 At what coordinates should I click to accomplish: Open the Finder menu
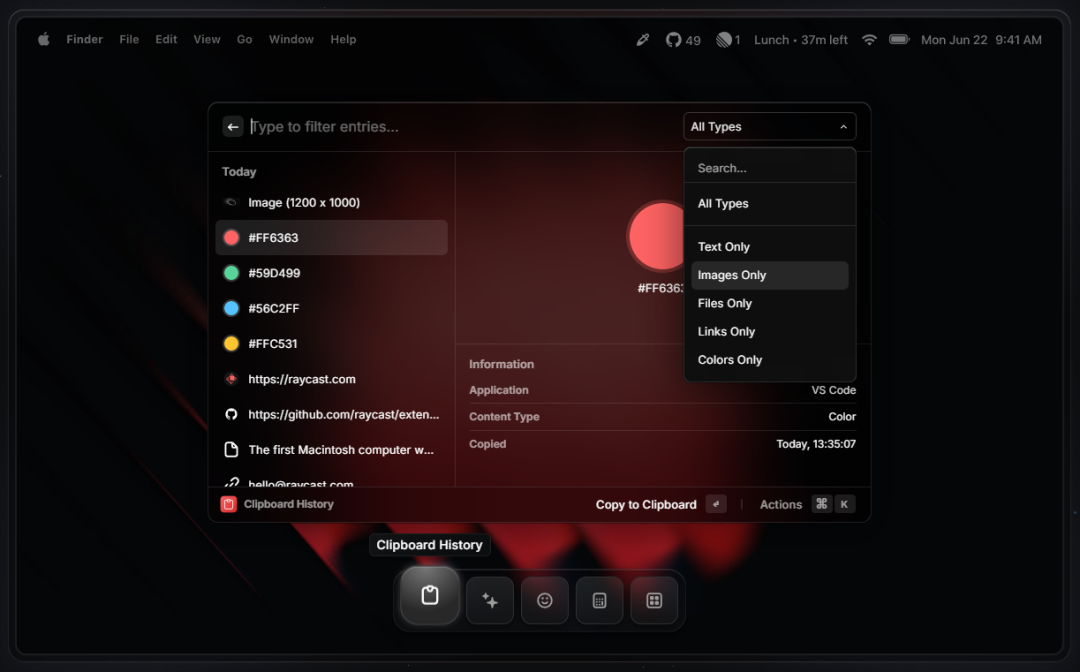coord(85,39)
